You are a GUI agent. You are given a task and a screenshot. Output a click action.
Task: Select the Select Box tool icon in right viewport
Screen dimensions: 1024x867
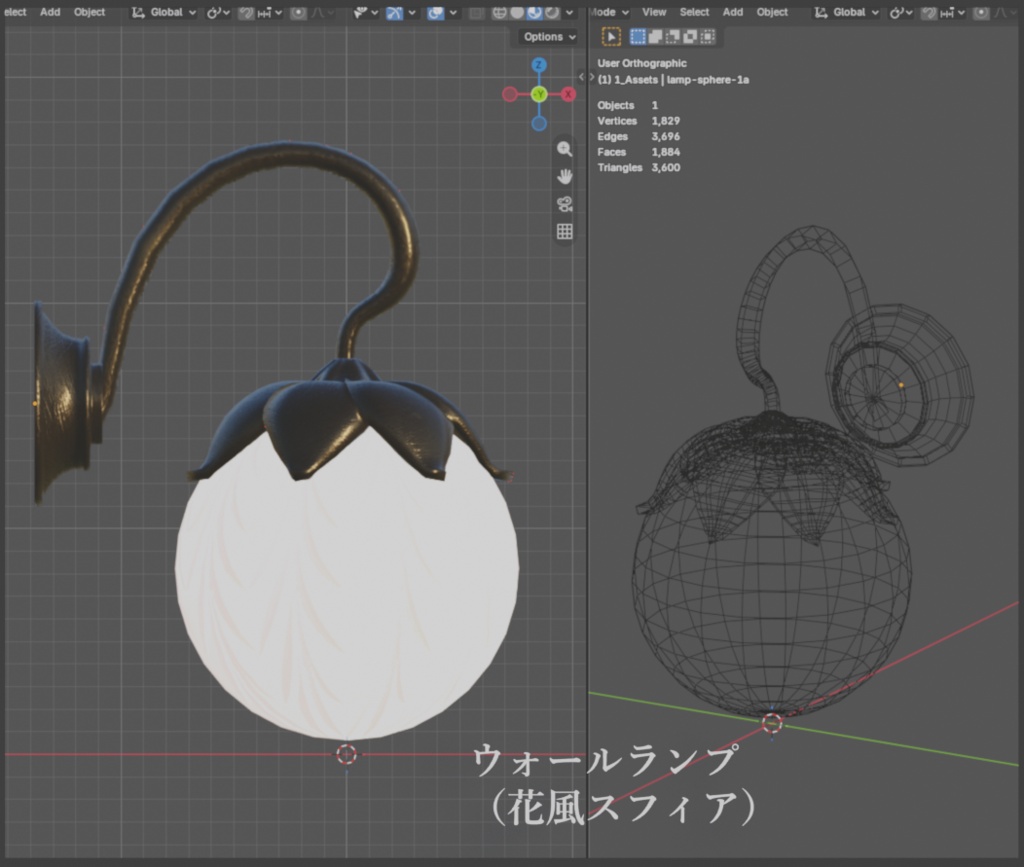[x=611, y=37]
